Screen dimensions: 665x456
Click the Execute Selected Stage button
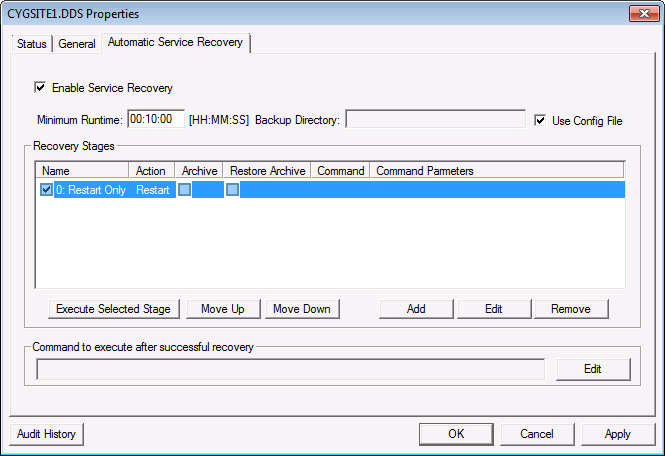(x=114, y=309)
